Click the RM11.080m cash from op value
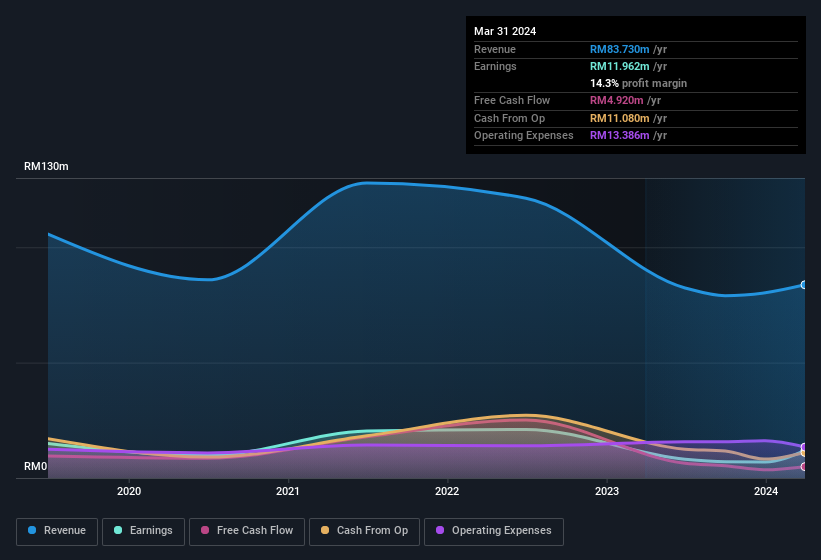The height and width of the screenshot is (560, 821). tap(619, 118)
